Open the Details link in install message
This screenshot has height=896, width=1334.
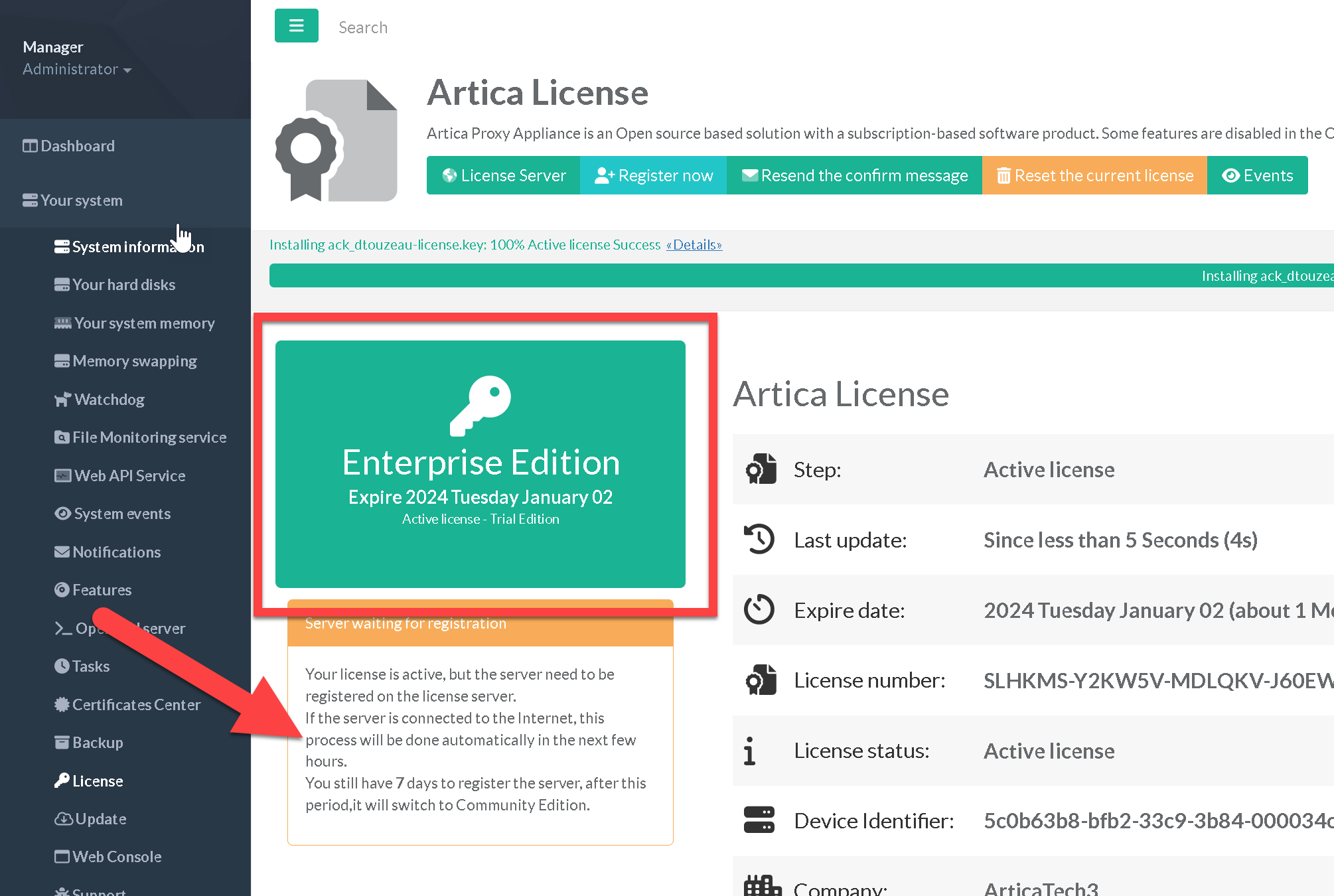tap(694, 245)
